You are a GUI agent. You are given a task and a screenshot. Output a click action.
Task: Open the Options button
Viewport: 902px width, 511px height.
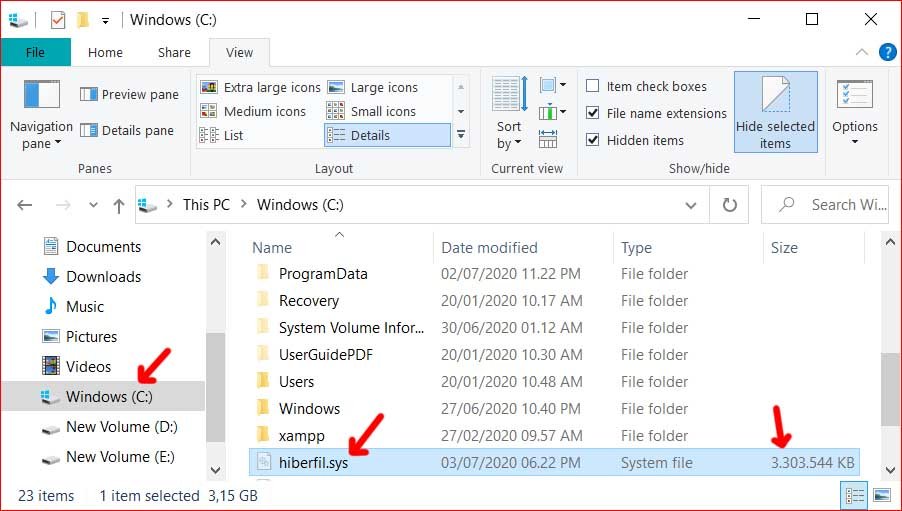(x=855, y=112)
